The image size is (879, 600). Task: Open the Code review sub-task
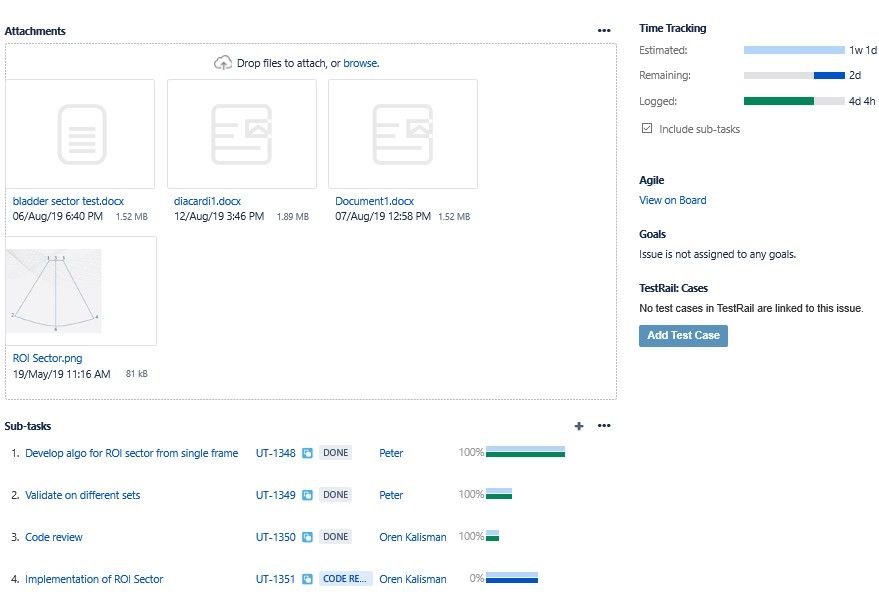54,537
